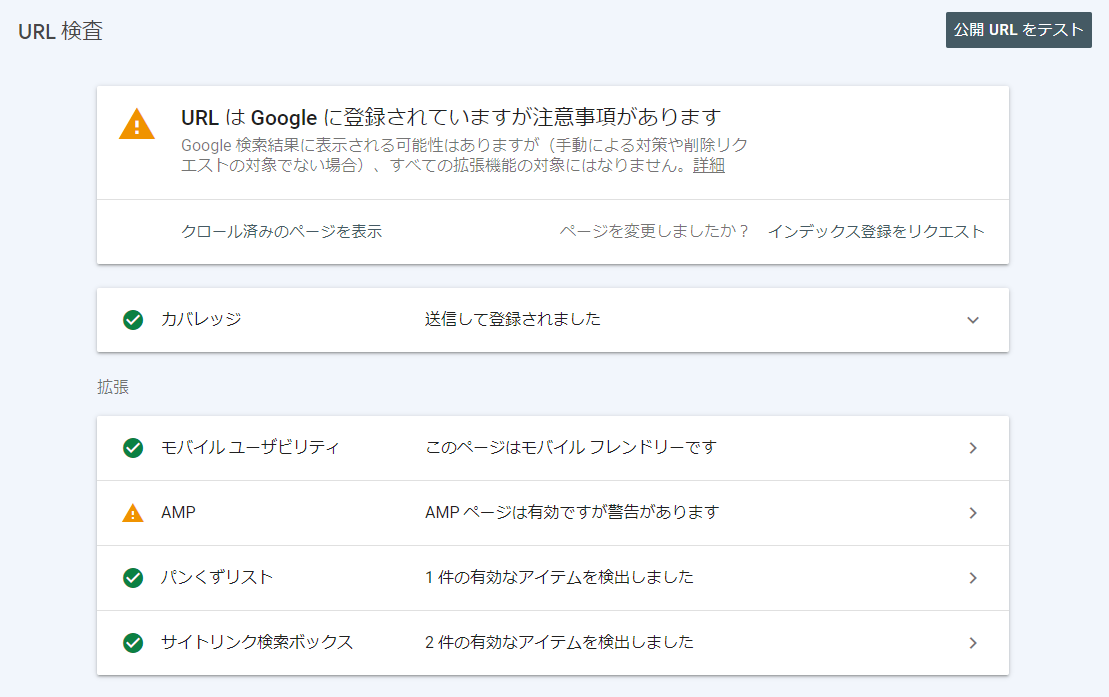Click green checkmark beside サイトリンク検索ボックス

pos(133,643)
